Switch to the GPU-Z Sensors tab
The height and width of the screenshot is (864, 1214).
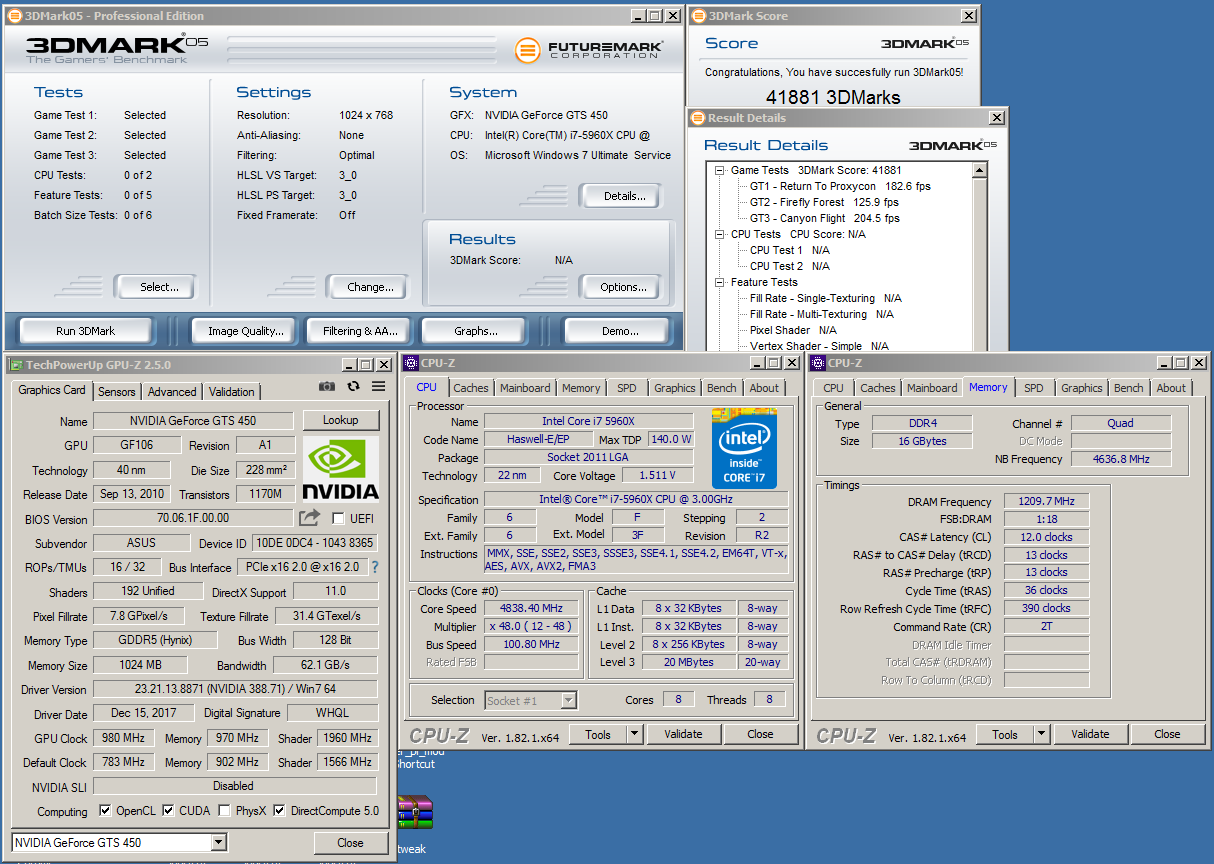pos(117,392)
